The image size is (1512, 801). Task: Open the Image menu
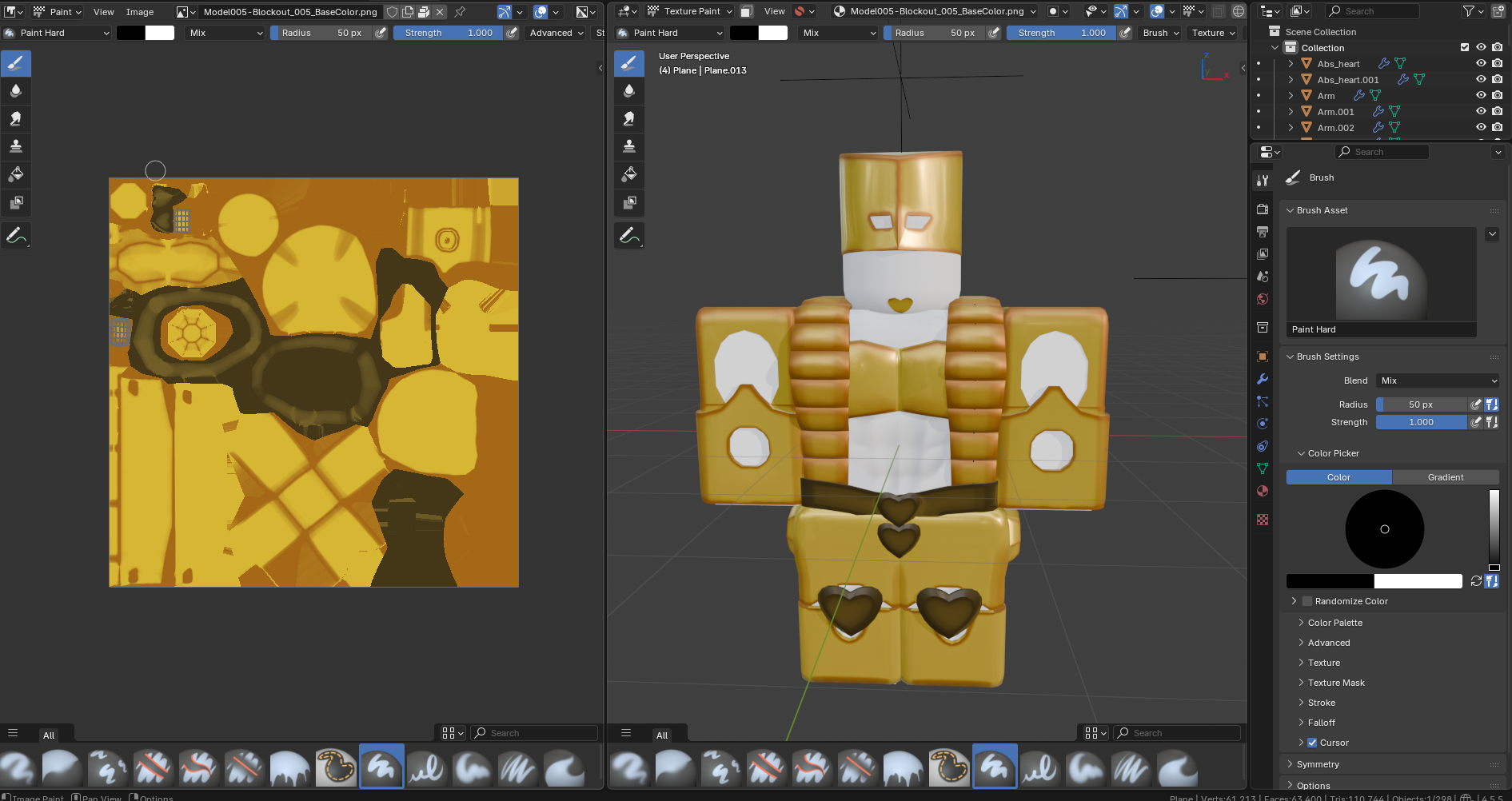[x=140, y=12]
